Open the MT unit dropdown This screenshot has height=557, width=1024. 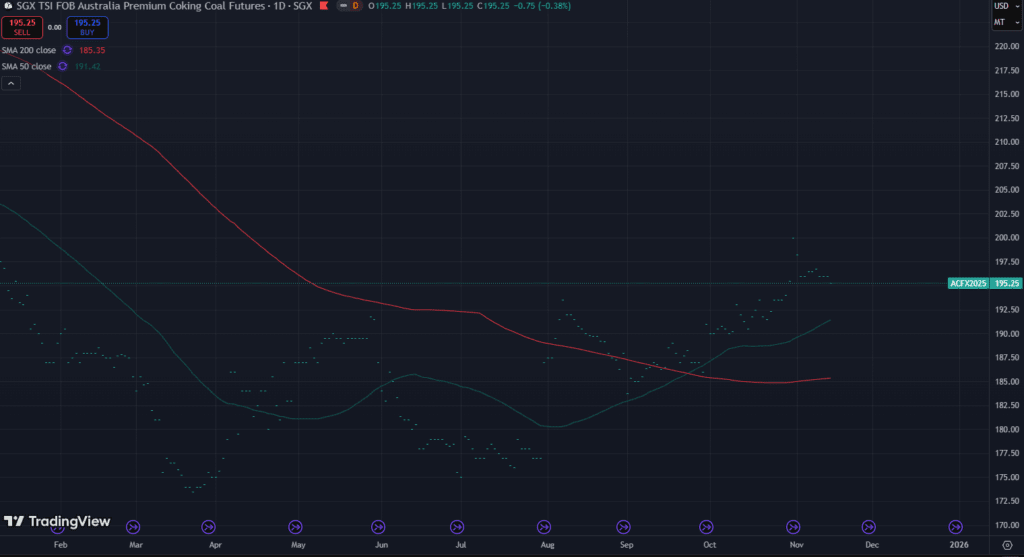(1000, 22)
